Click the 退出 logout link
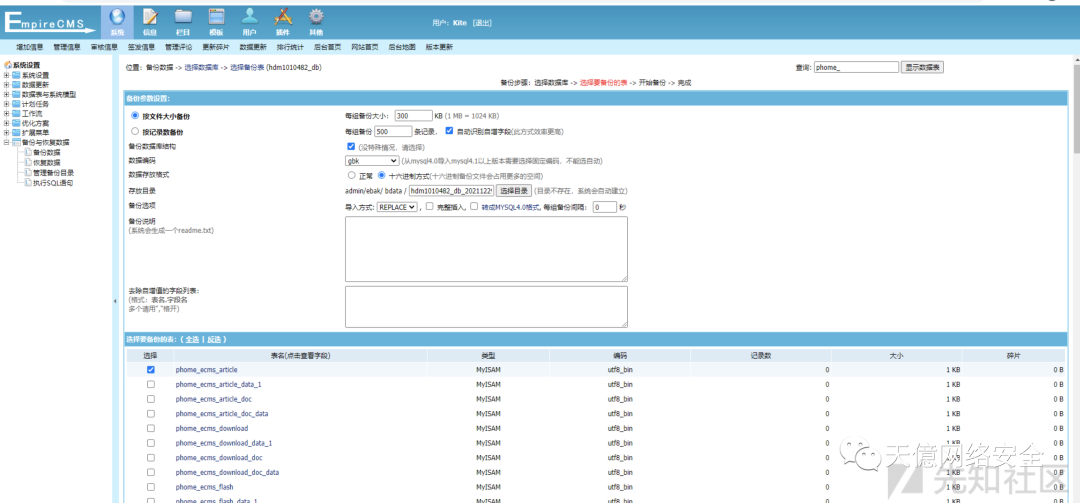This screenshot has height=503, width=1080. click(x=481, y=23)
